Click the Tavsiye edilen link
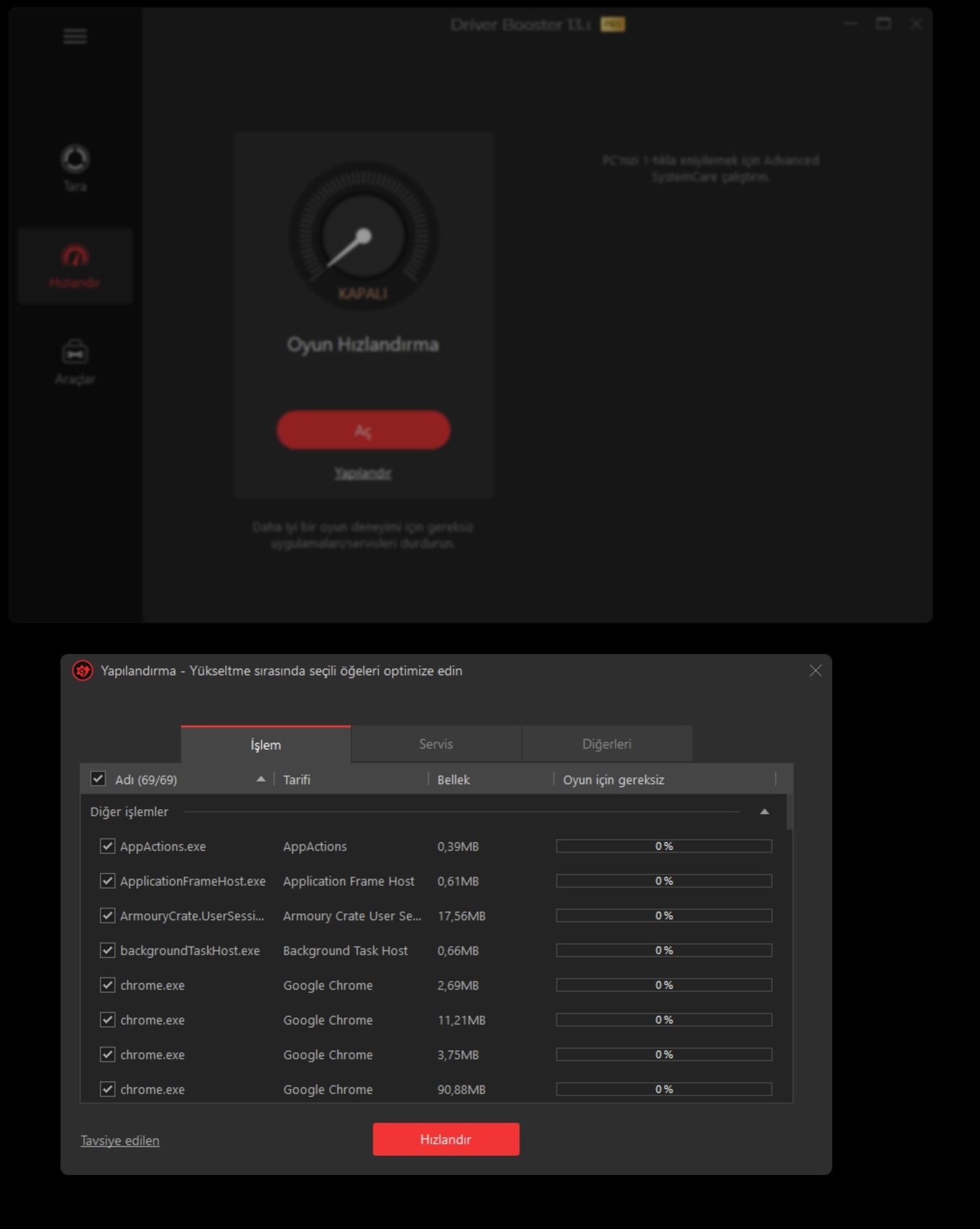Viewport: 980px width, 1229px height. [120, 1140]
